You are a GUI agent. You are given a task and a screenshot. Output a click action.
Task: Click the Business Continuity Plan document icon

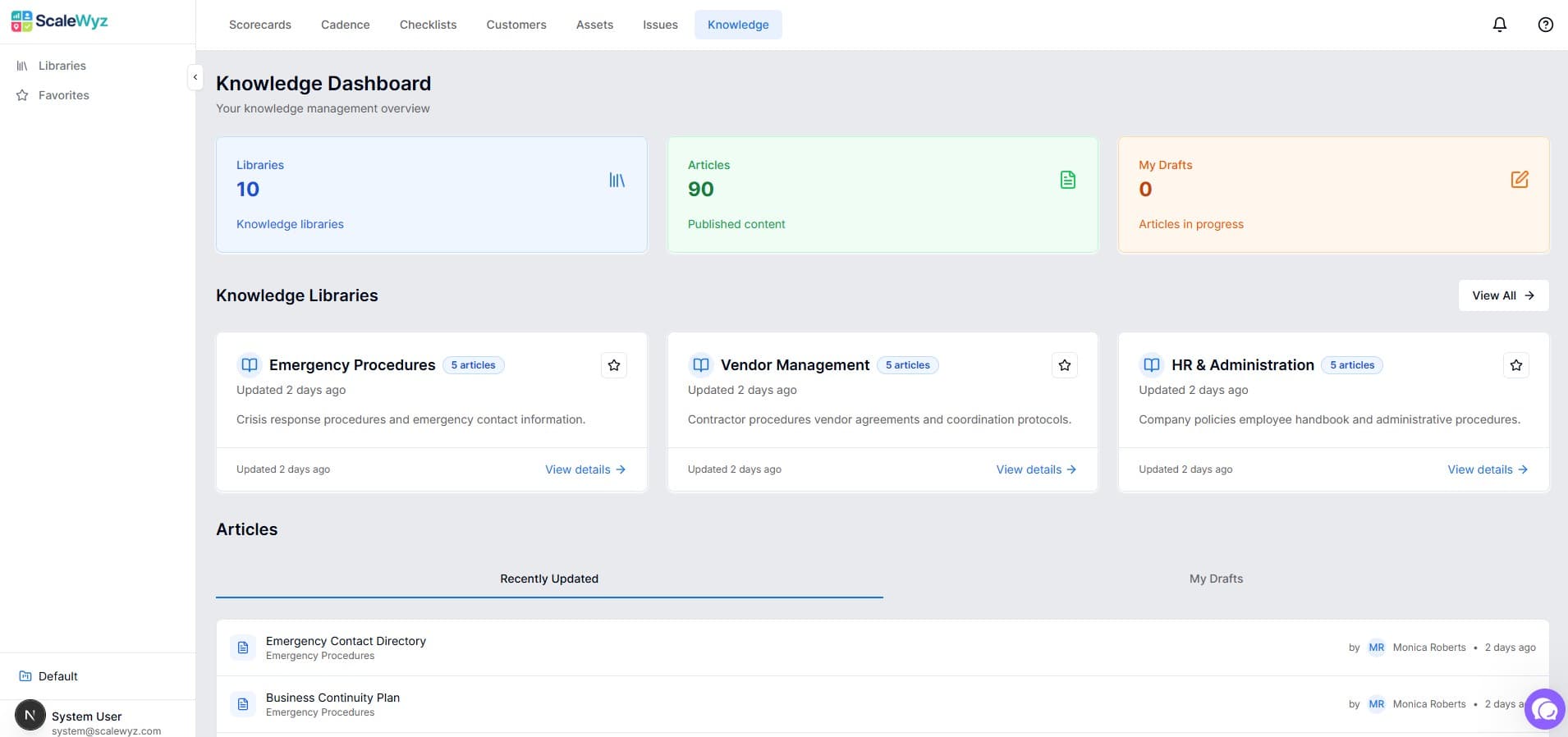point(243,704)
